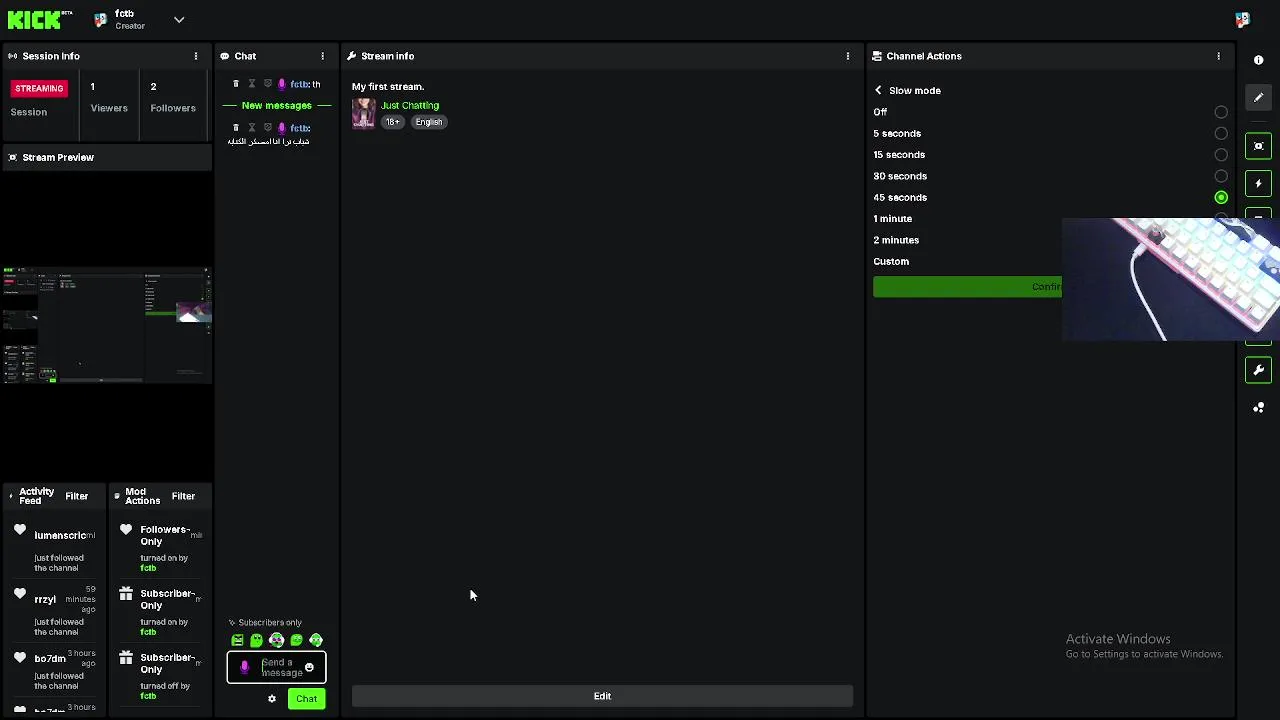Open Chat panel options menu
Screen dimensions: 1280x720
(322, 56)
